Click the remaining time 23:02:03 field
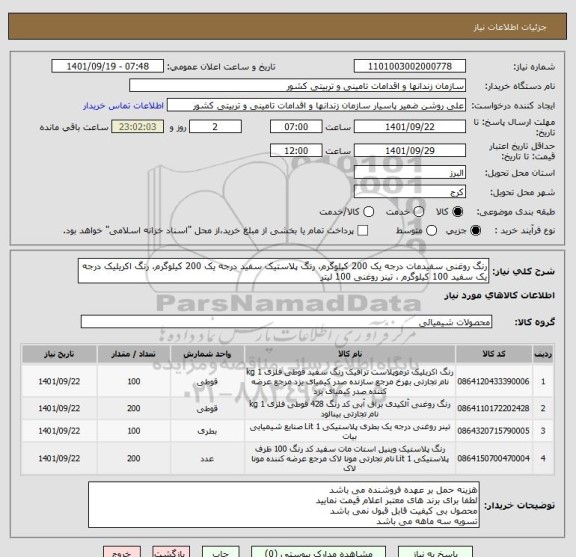This screenshot has height=557, width=576. coord(138,127)
